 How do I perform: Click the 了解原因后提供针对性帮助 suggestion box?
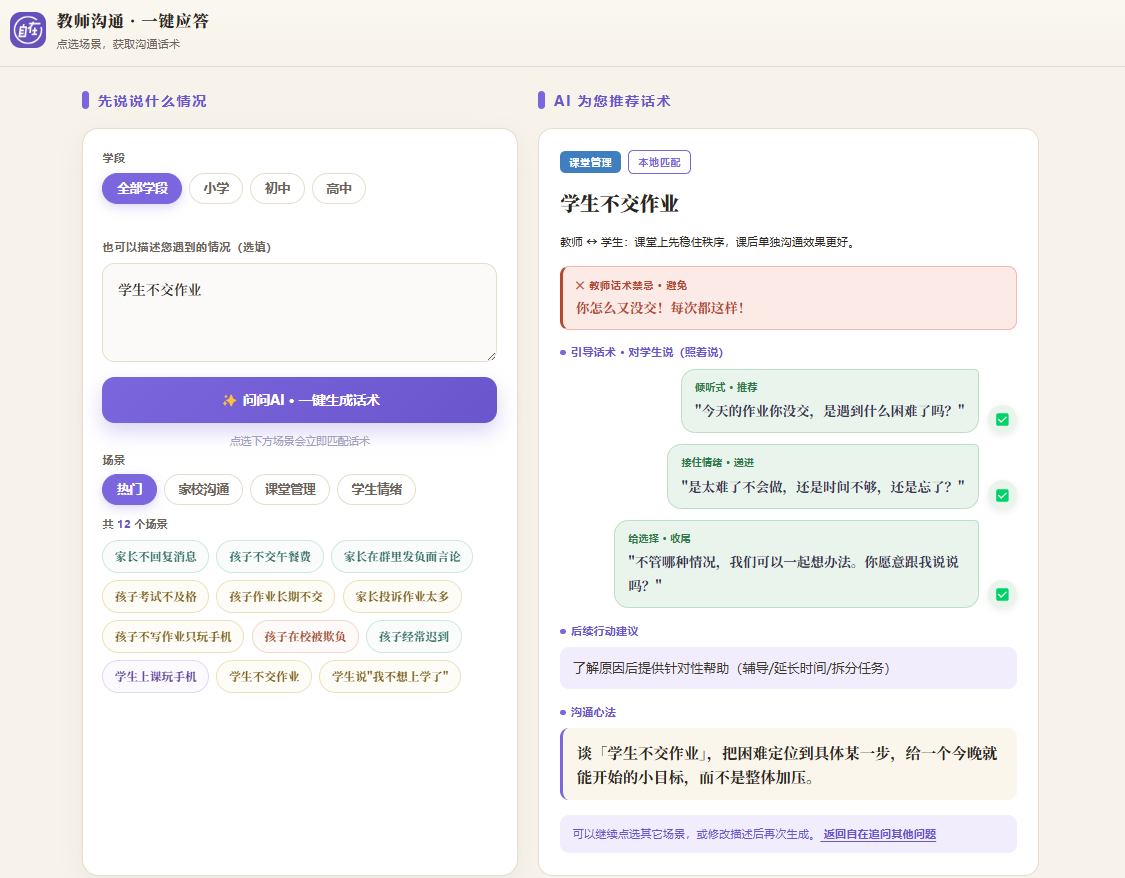[x=789, y=668]
